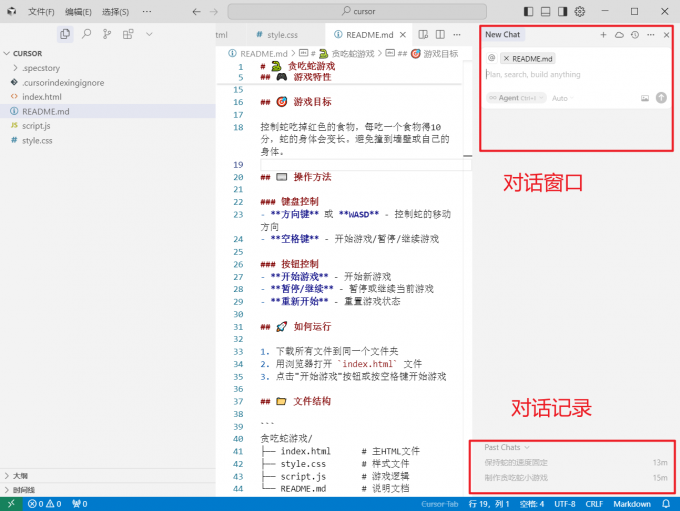This screenshot has height=511, width=680.
Task: Expand the Past Chats dropdown
Action: pos(507,447)
